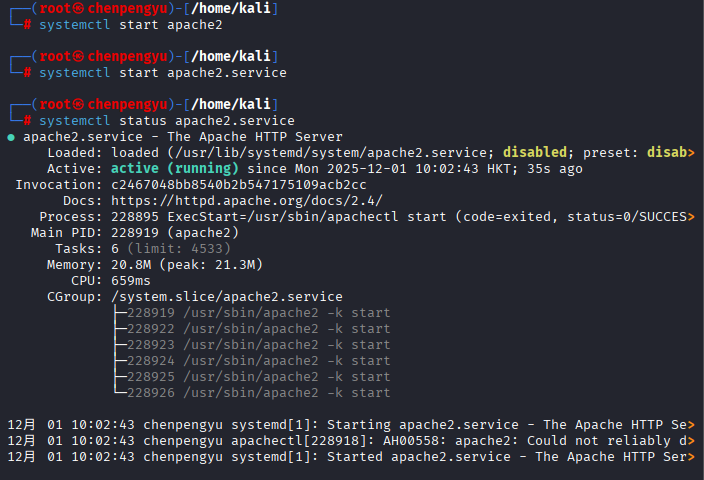The image size is (704, 480).
Task: Click the green status dot beside apache2.service
Action: pos(11,137)
